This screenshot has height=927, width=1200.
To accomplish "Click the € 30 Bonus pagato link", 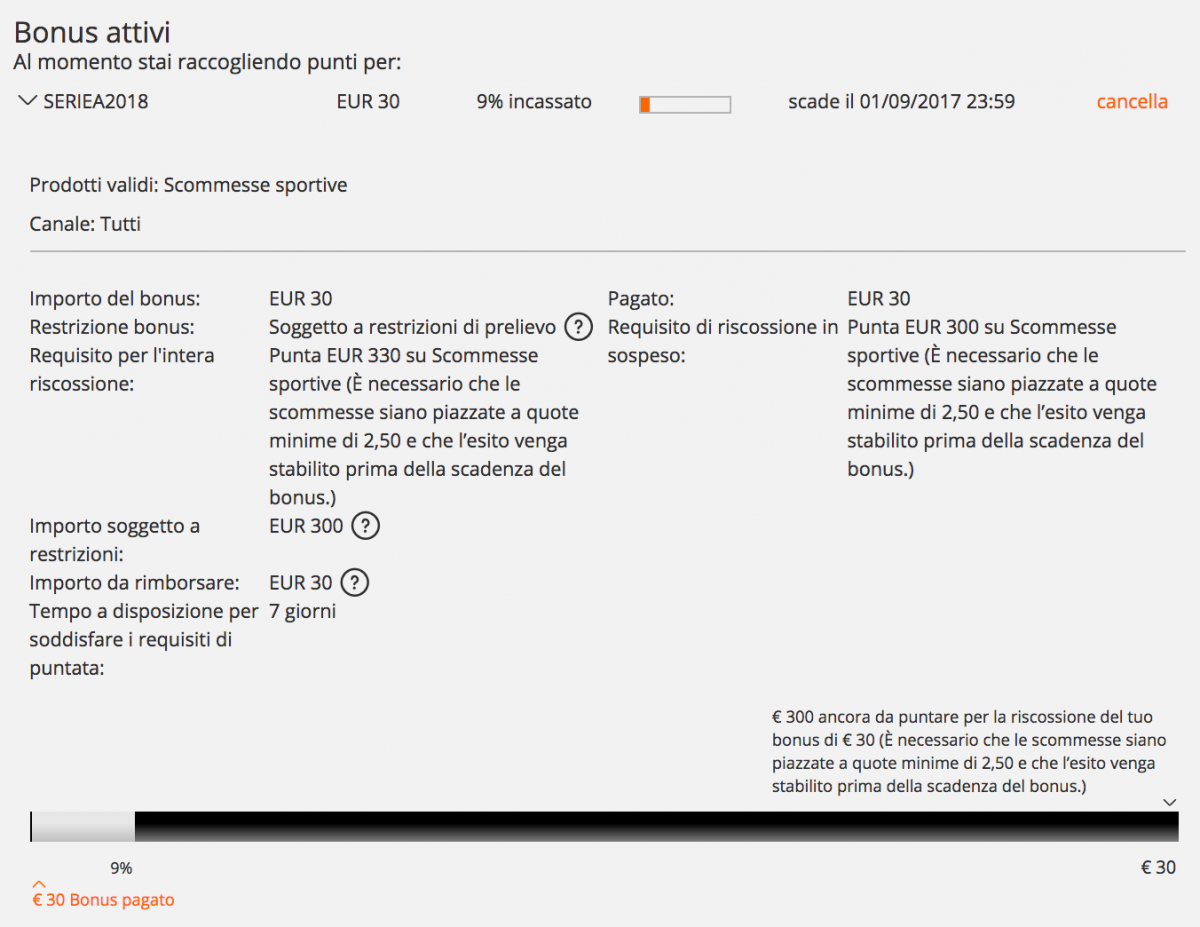I will [103, 900].
